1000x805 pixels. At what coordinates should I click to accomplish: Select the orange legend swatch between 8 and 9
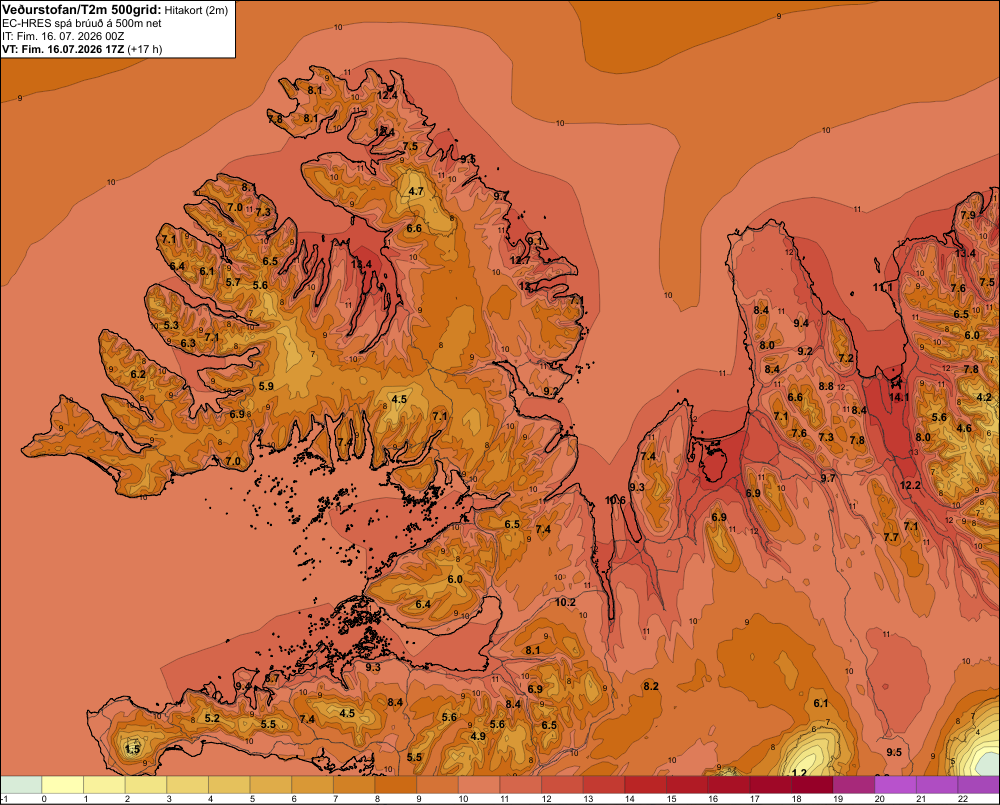click(x=395, y=785)
